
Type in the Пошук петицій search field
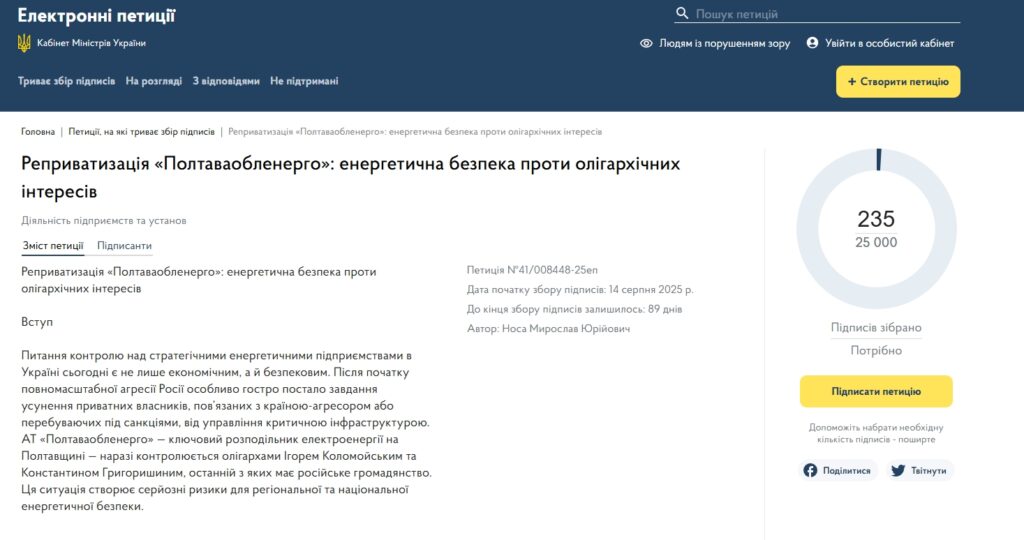click(825, 14)
